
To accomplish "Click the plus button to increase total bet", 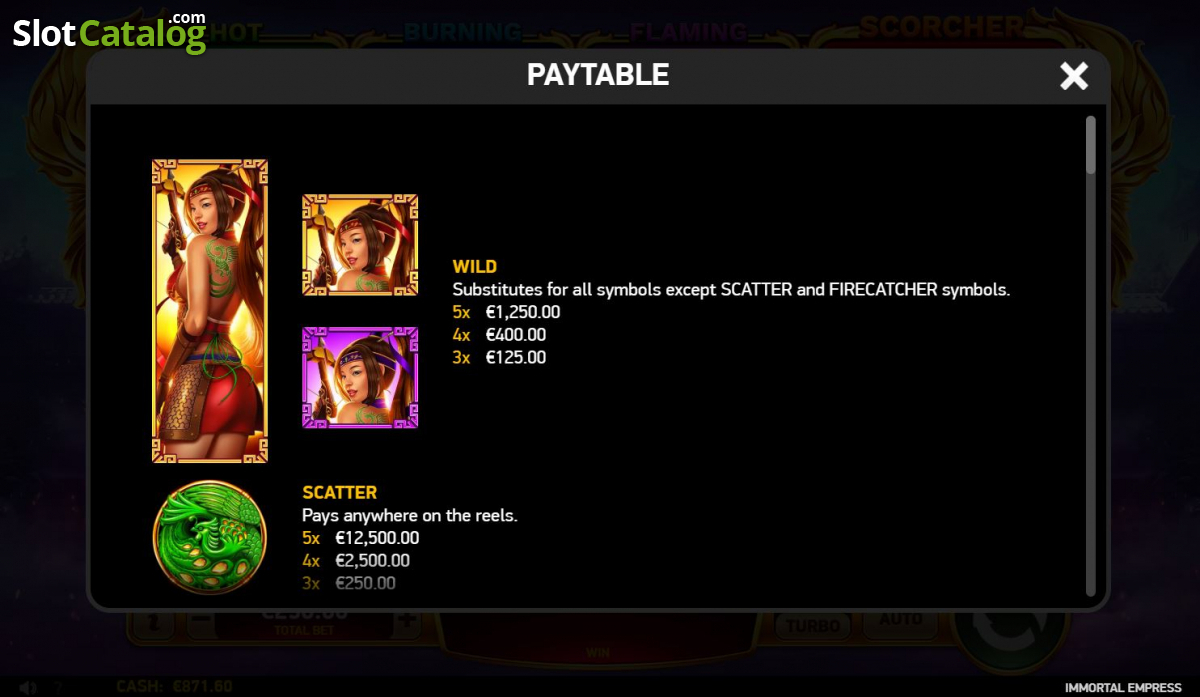I will pos(406,621).
